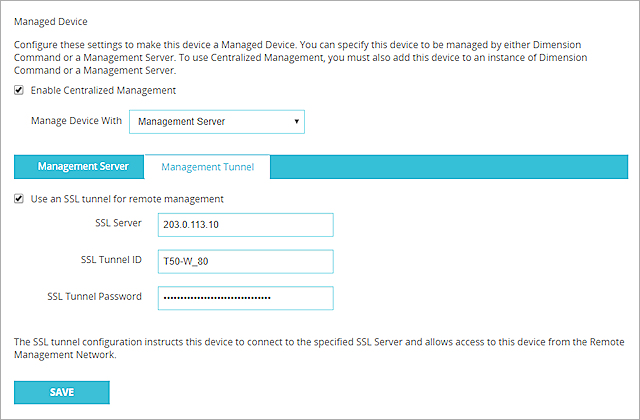The height and width of the screenshot is (420, 640).
Task: Click the "Enable Centralized Management" label text
Action: pos(102,90)
